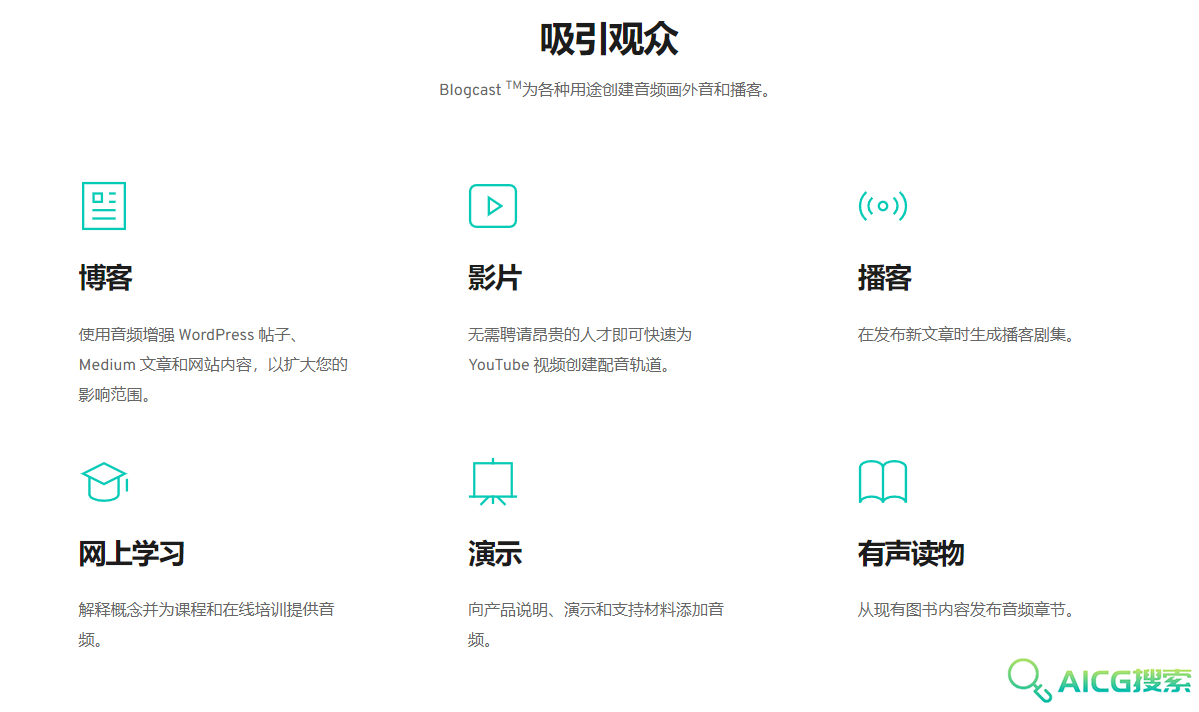
Task: Click the 播客 heading
Action: coord(885,278)
